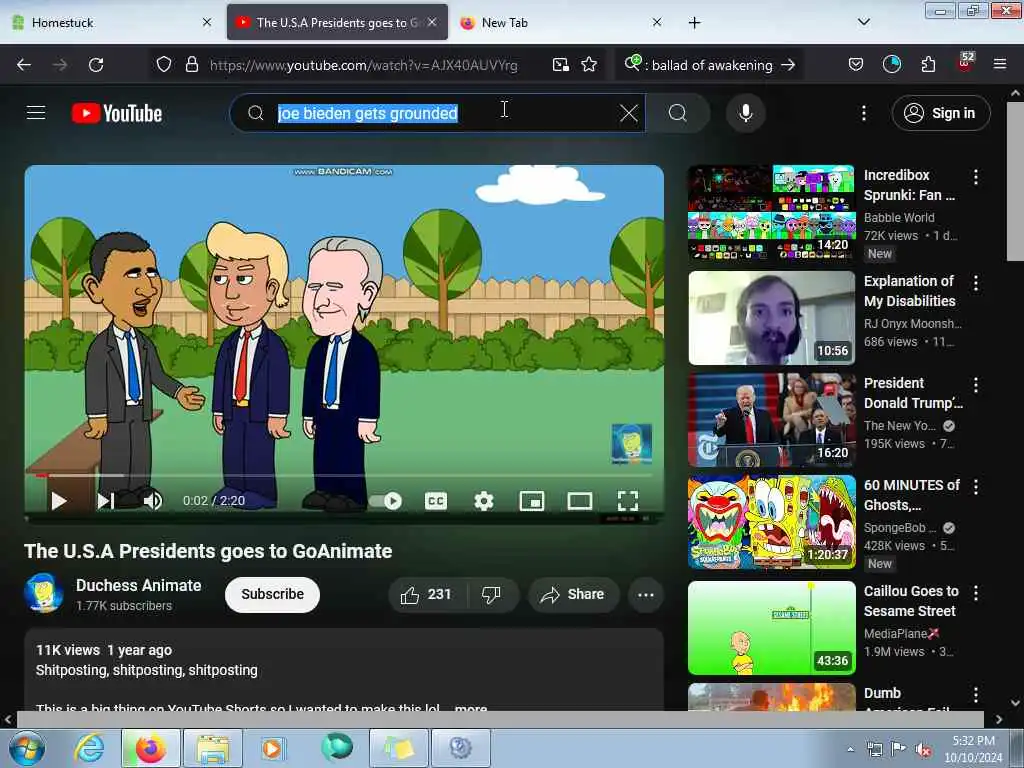This screenshot has width=1024, height=768.
Task: Seek on the video progress bar
Action: click(344, 475)
